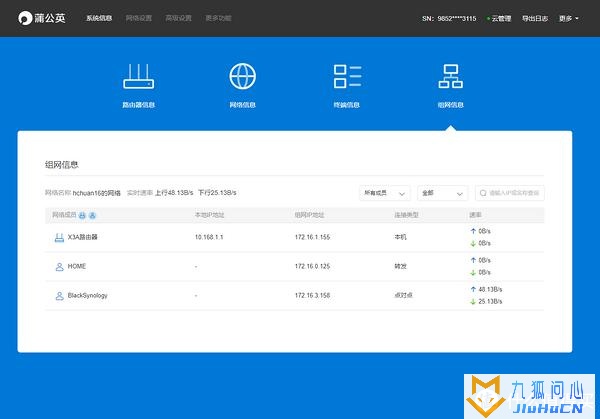Click the SN serial number text
This screenshot has height=419, width=600.
(449, 18)
